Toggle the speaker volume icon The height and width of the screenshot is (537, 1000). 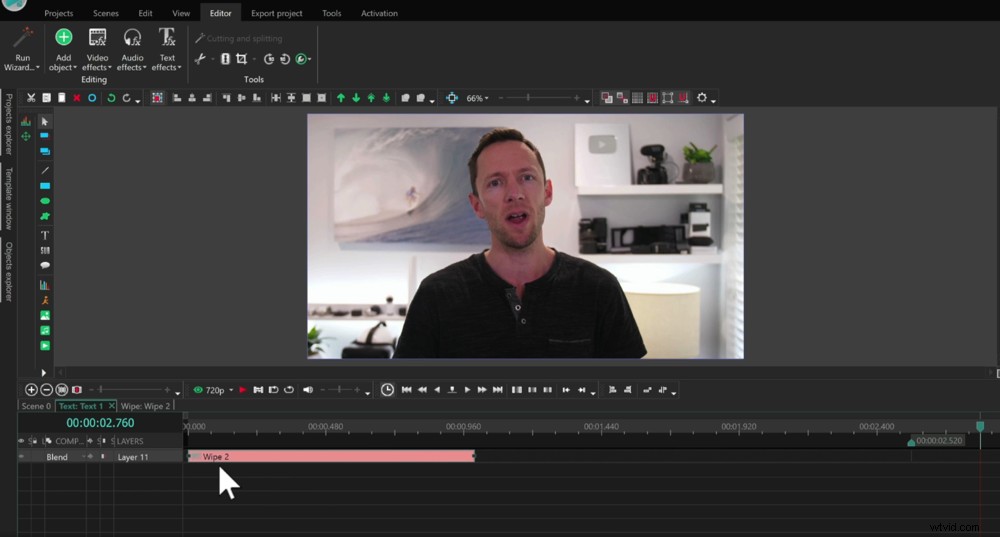click(x=308, y=390)
